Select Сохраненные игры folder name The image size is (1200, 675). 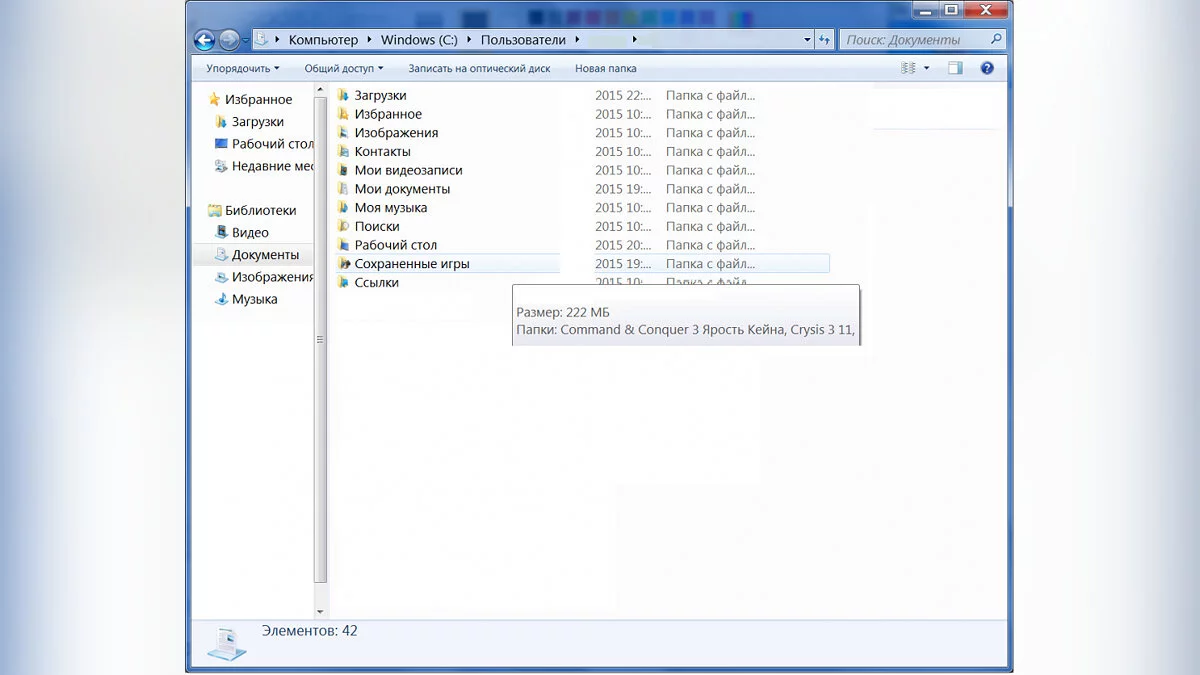(x=412, y=264)
